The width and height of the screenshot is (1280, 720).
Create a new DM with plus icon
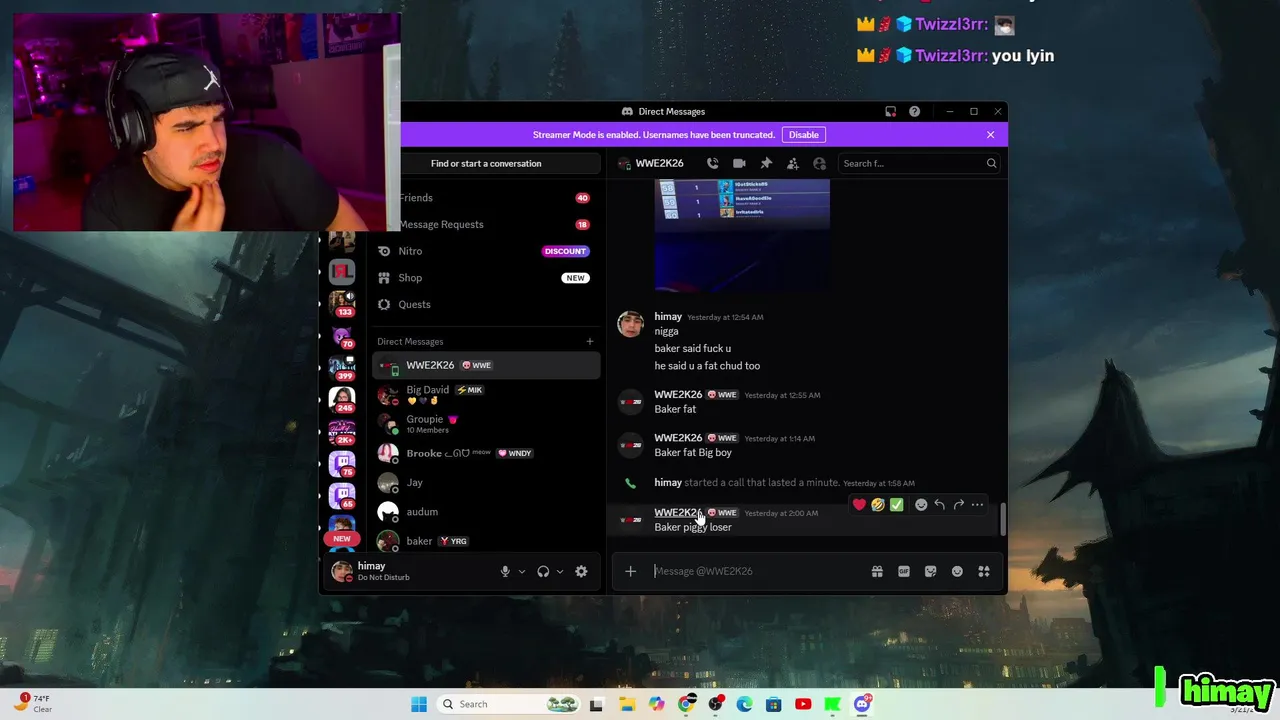pos(589,341)
